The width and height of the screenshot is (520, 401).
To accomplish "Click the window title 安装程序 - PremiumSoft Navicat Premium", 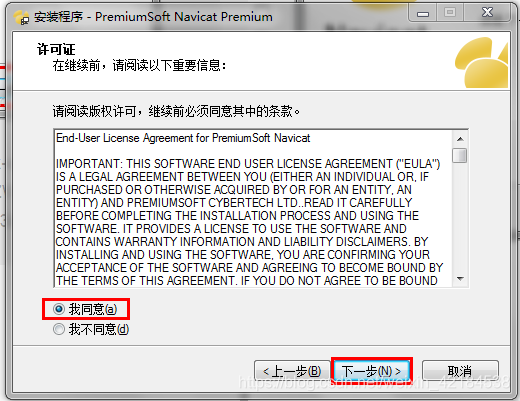I will tap(153, 17).
